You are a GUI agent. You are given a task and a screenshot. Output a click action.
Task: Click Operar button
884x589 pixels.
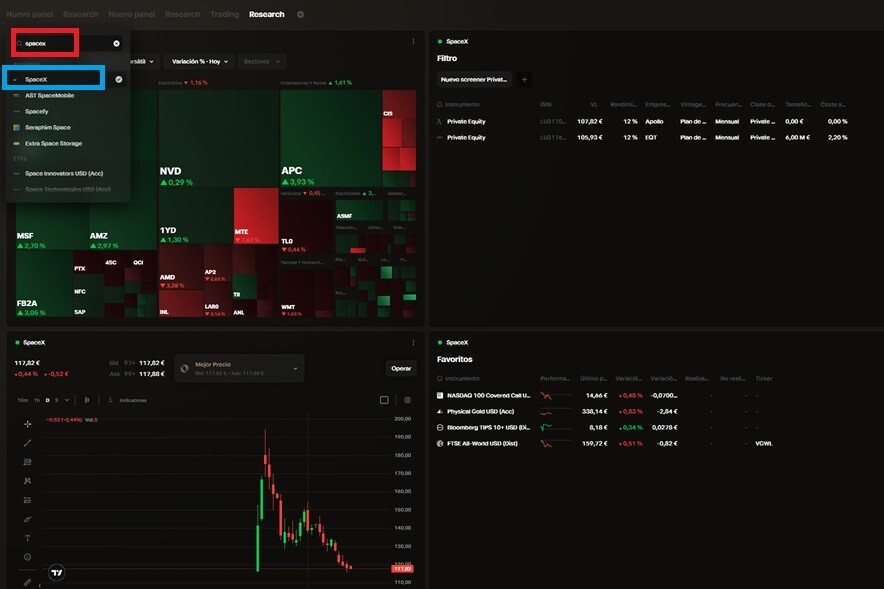click(401, 369)
